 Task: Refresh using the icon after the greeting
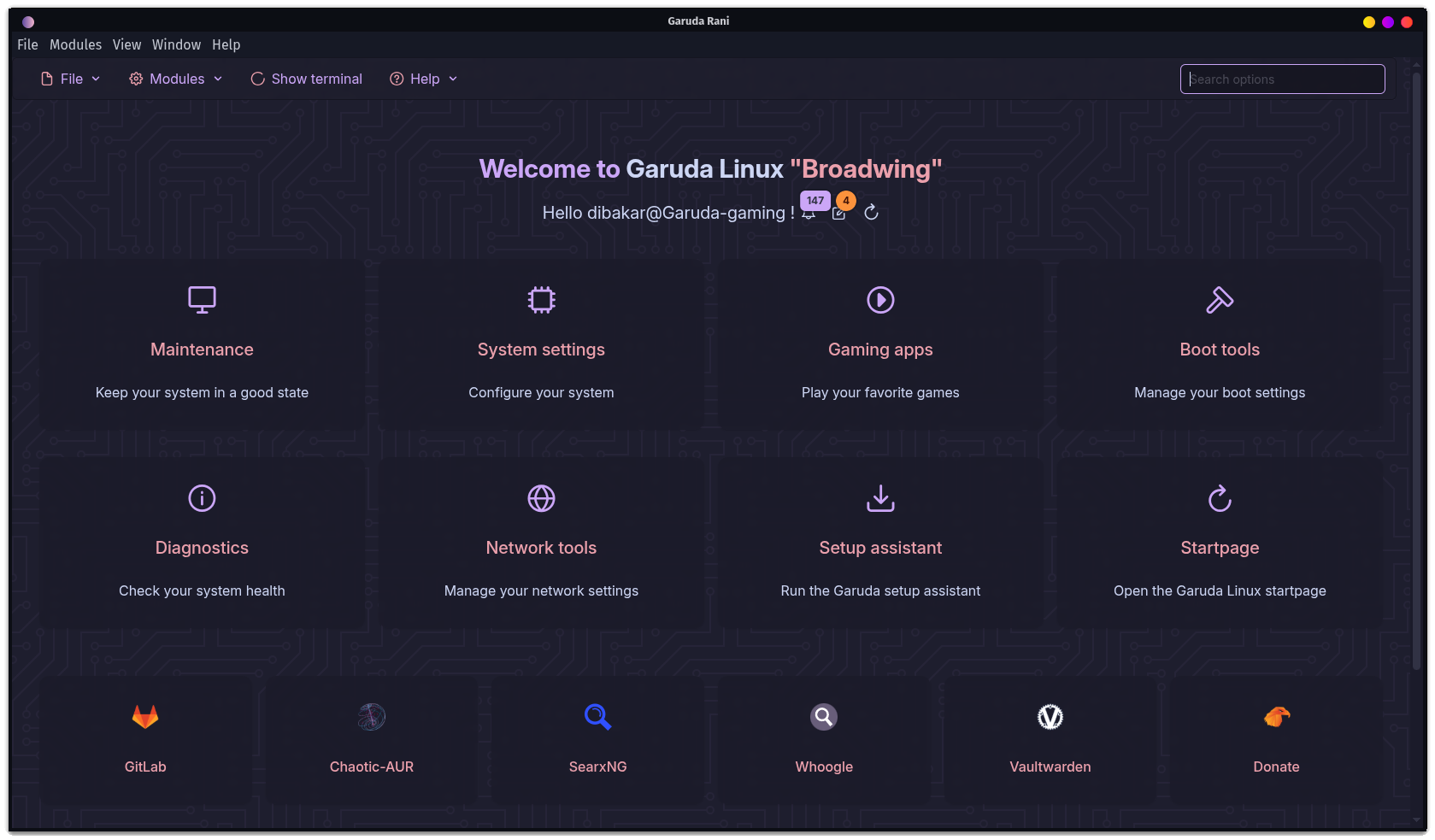pos(871,213)
